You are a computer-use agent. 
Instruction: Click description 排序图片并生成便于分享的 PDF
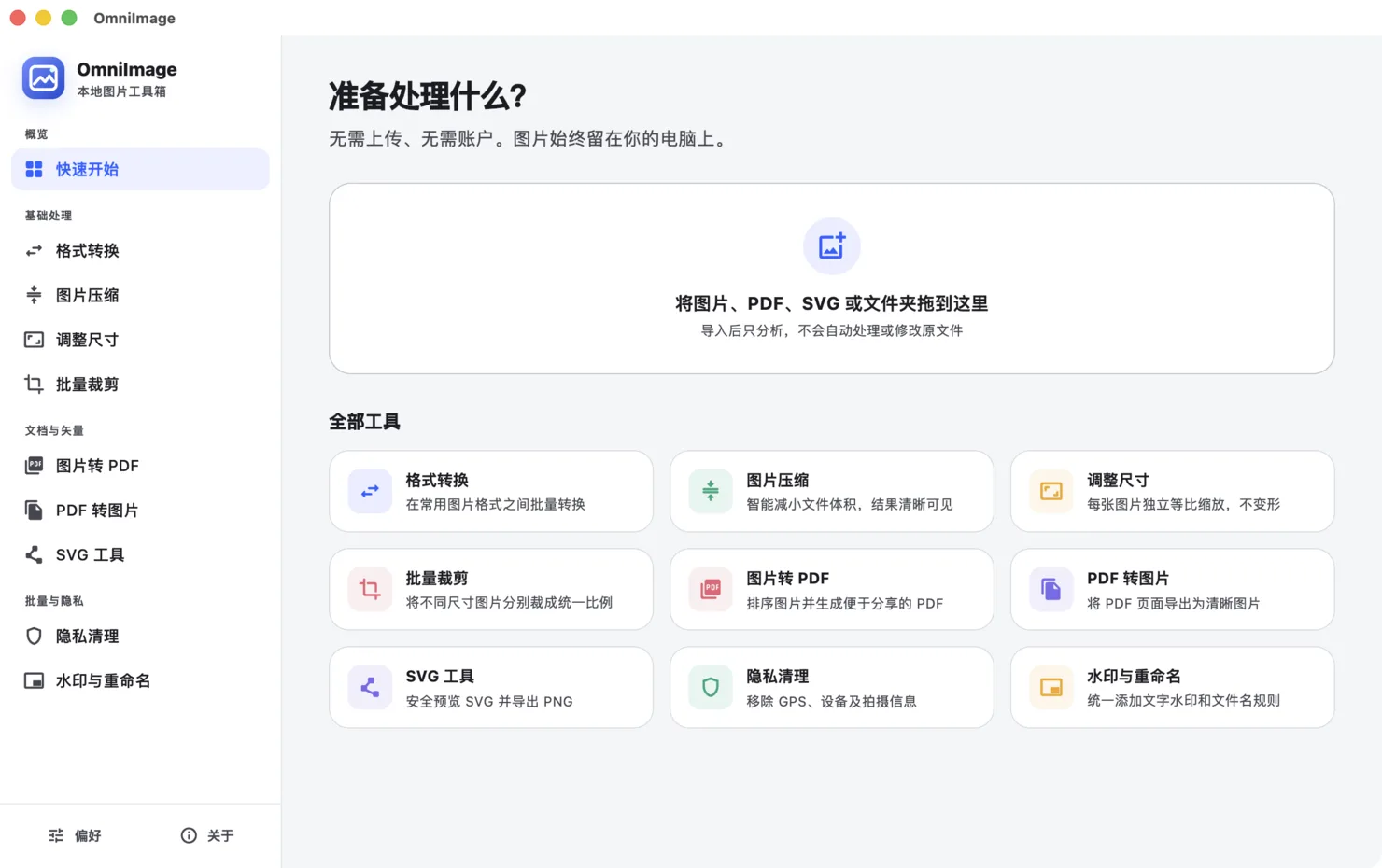click(844, 603)
